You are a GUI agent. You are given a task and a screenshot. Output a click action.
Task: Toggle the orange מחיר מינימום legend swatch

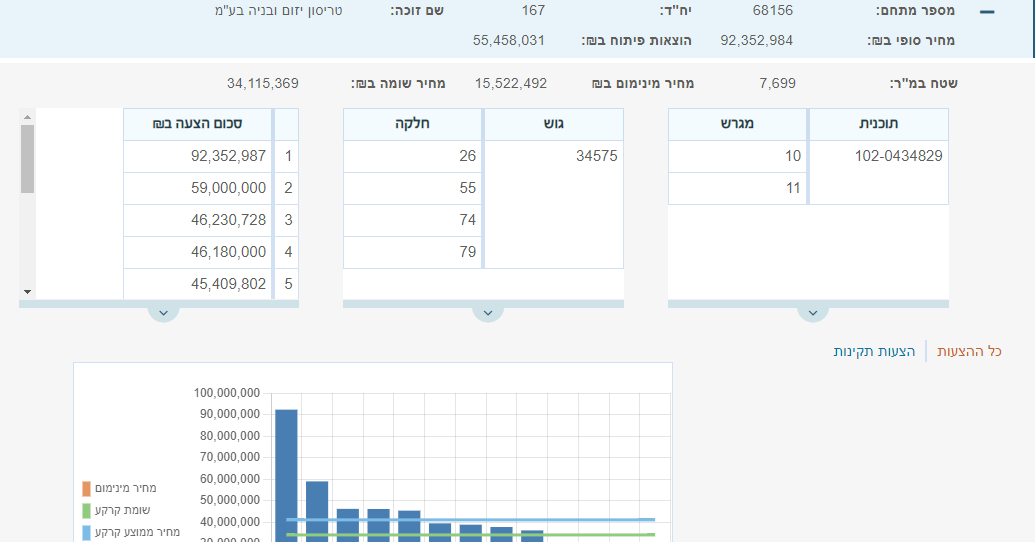(87, 488)
